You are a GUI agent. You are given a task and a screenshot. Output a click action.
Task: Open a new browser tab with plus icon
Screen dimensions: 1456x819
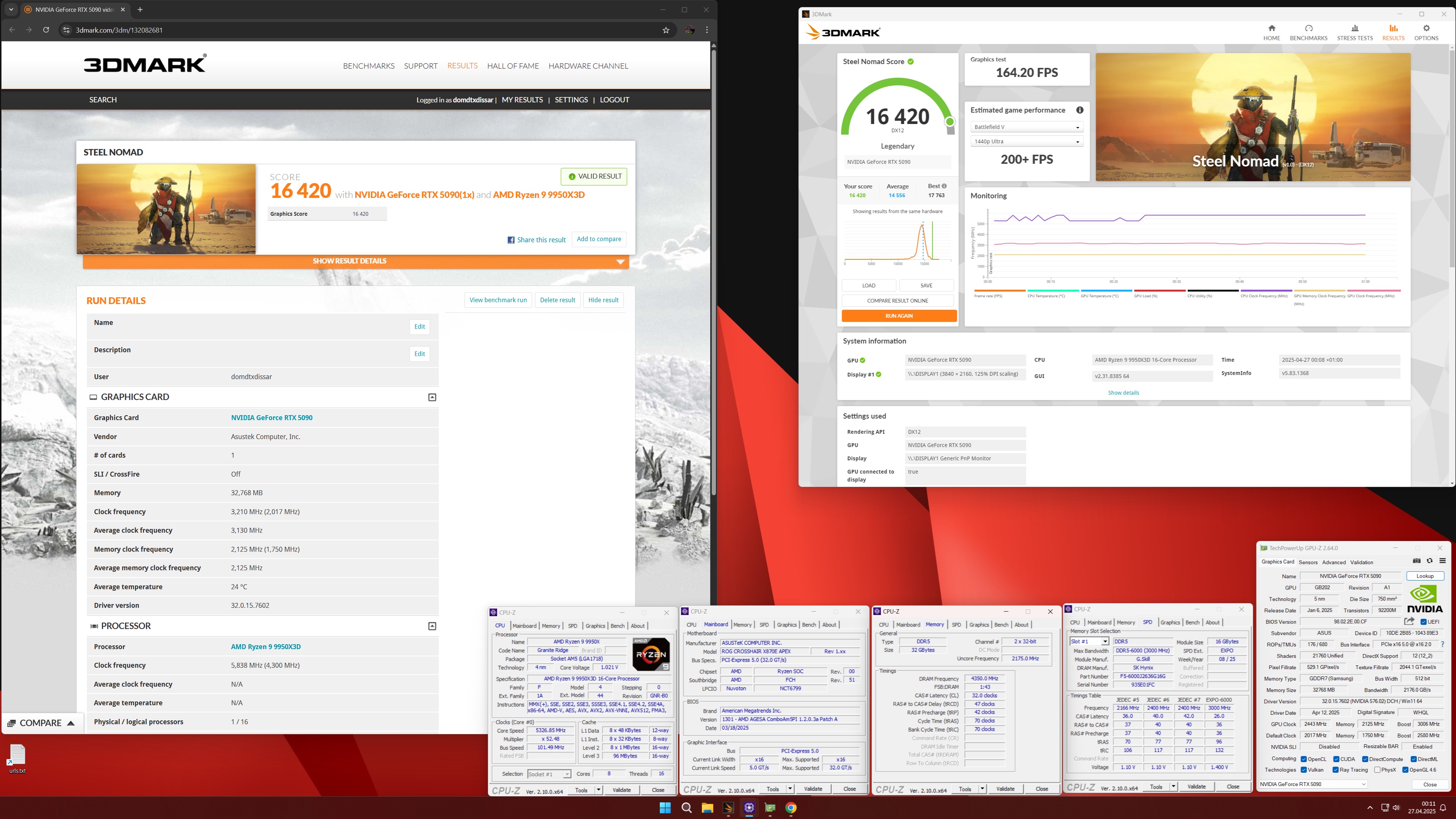point(140,9)
